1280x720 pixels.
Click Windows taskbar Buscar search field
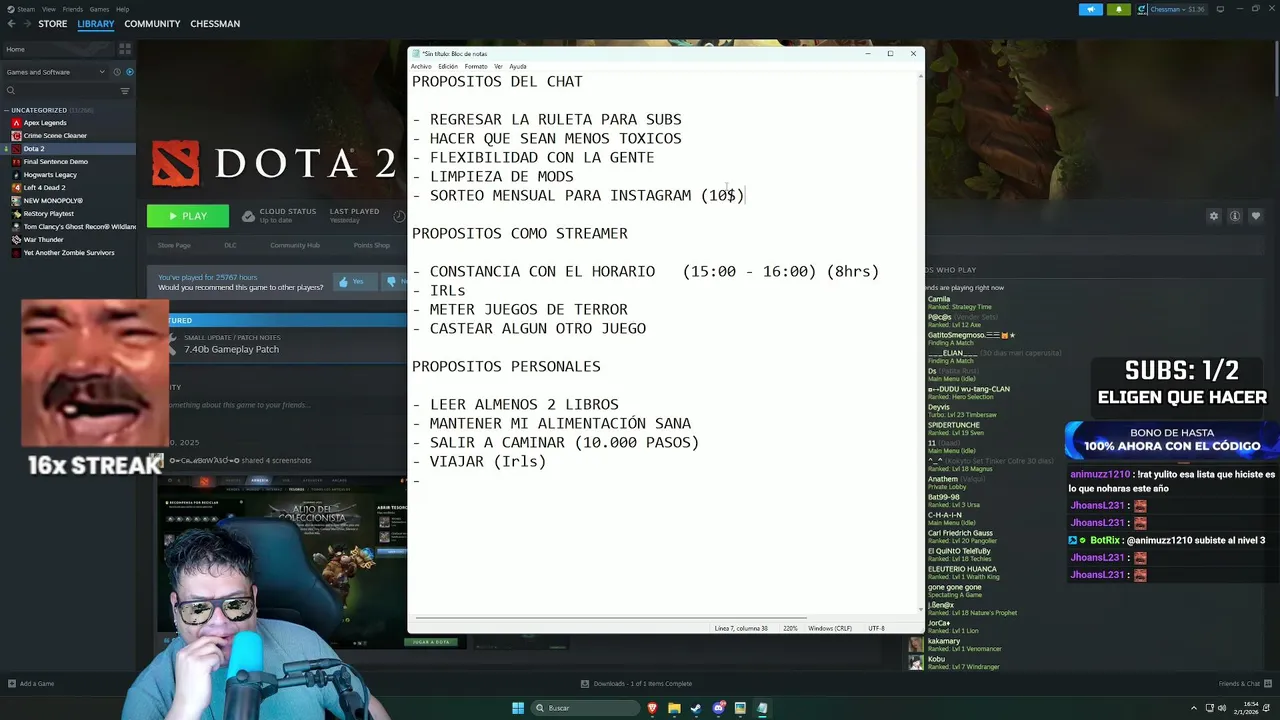[584, 708]
